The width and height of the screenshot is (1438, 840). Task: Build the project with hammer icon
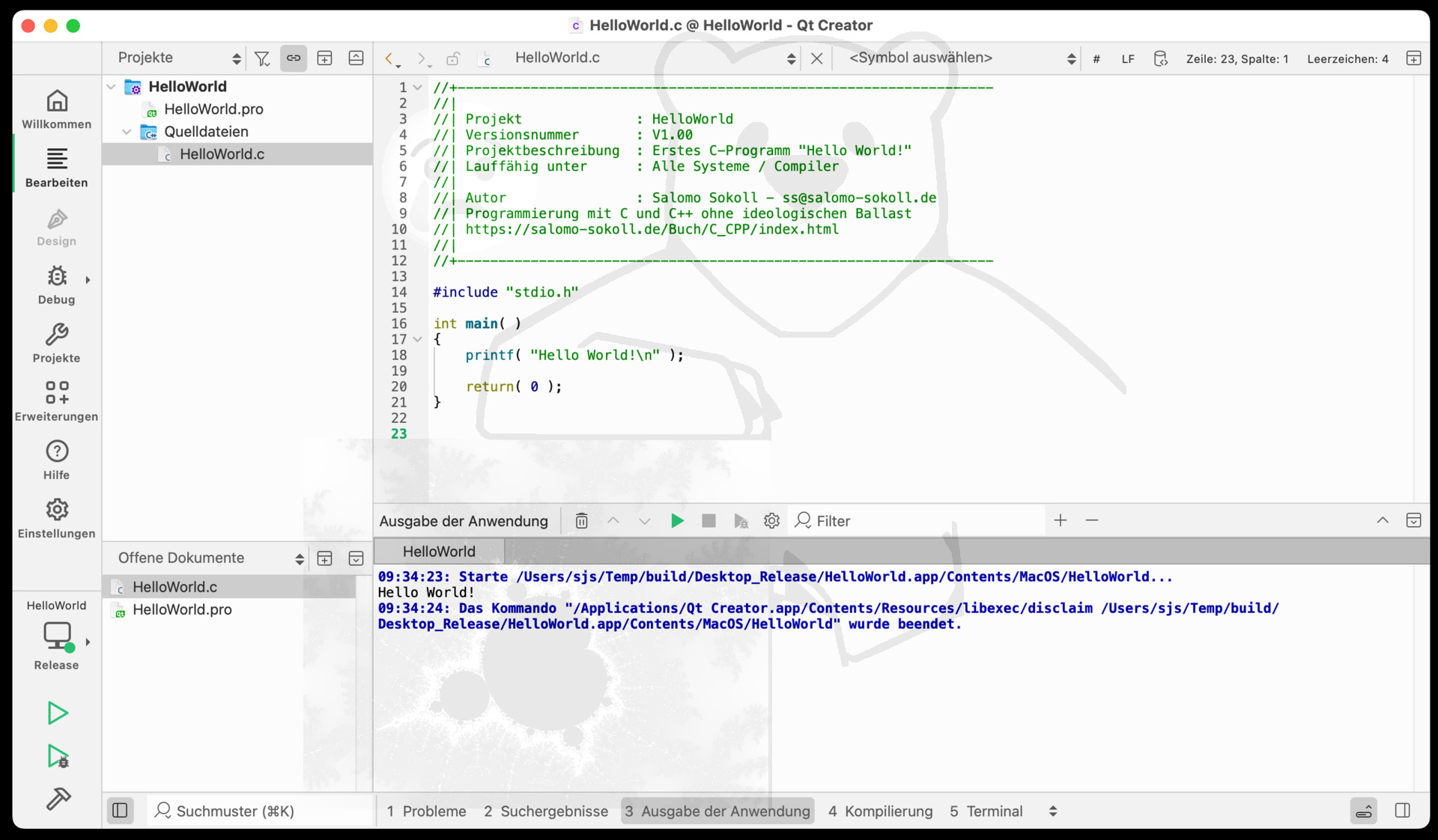(x=57, y=799)
